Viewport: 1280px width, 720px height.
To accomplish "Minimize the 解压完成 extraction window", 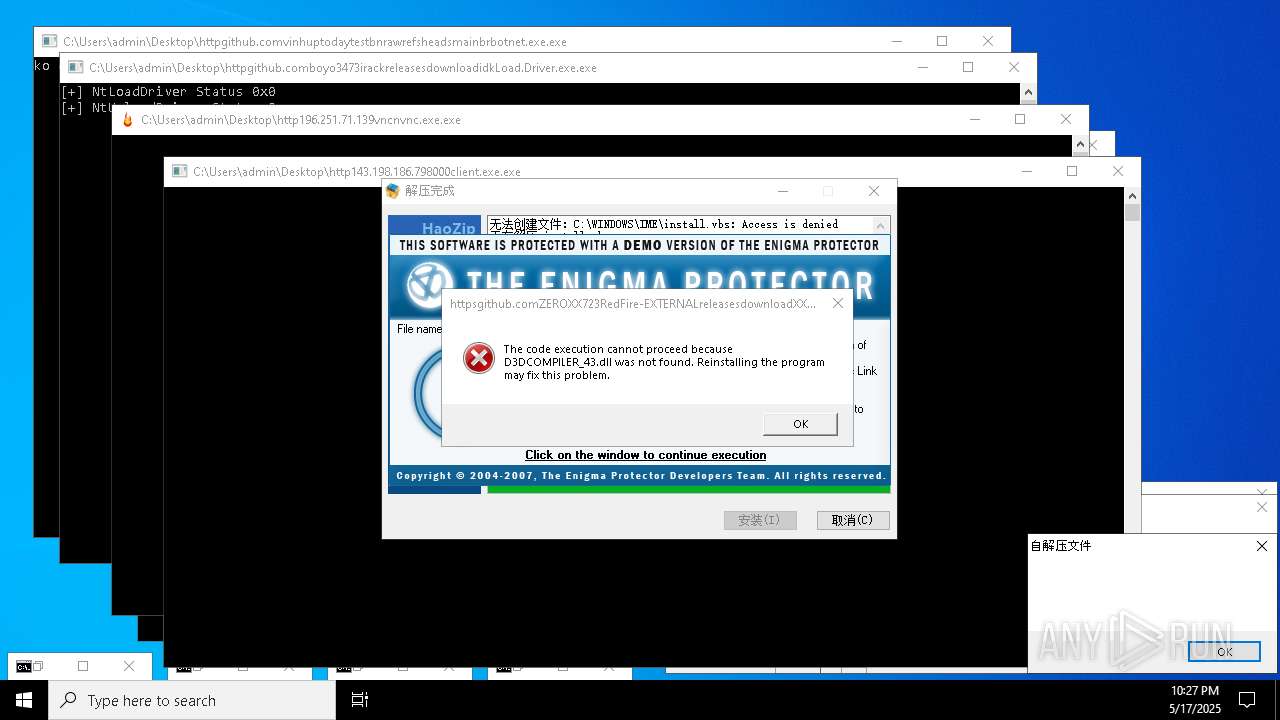I will (x=783, y=191).
